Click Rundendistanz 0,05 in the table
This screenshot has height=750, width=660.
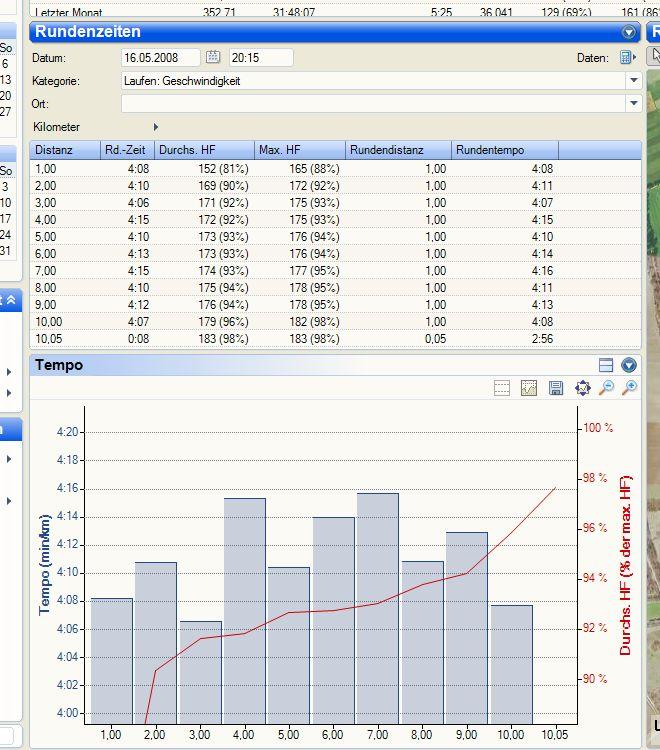click(435, 339)
